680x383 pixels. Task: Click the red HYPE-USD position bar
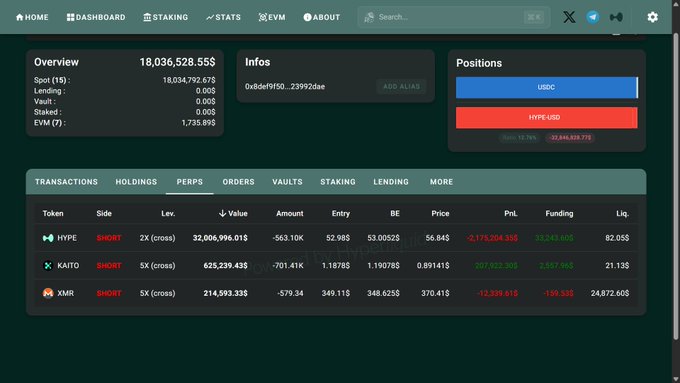546,118
